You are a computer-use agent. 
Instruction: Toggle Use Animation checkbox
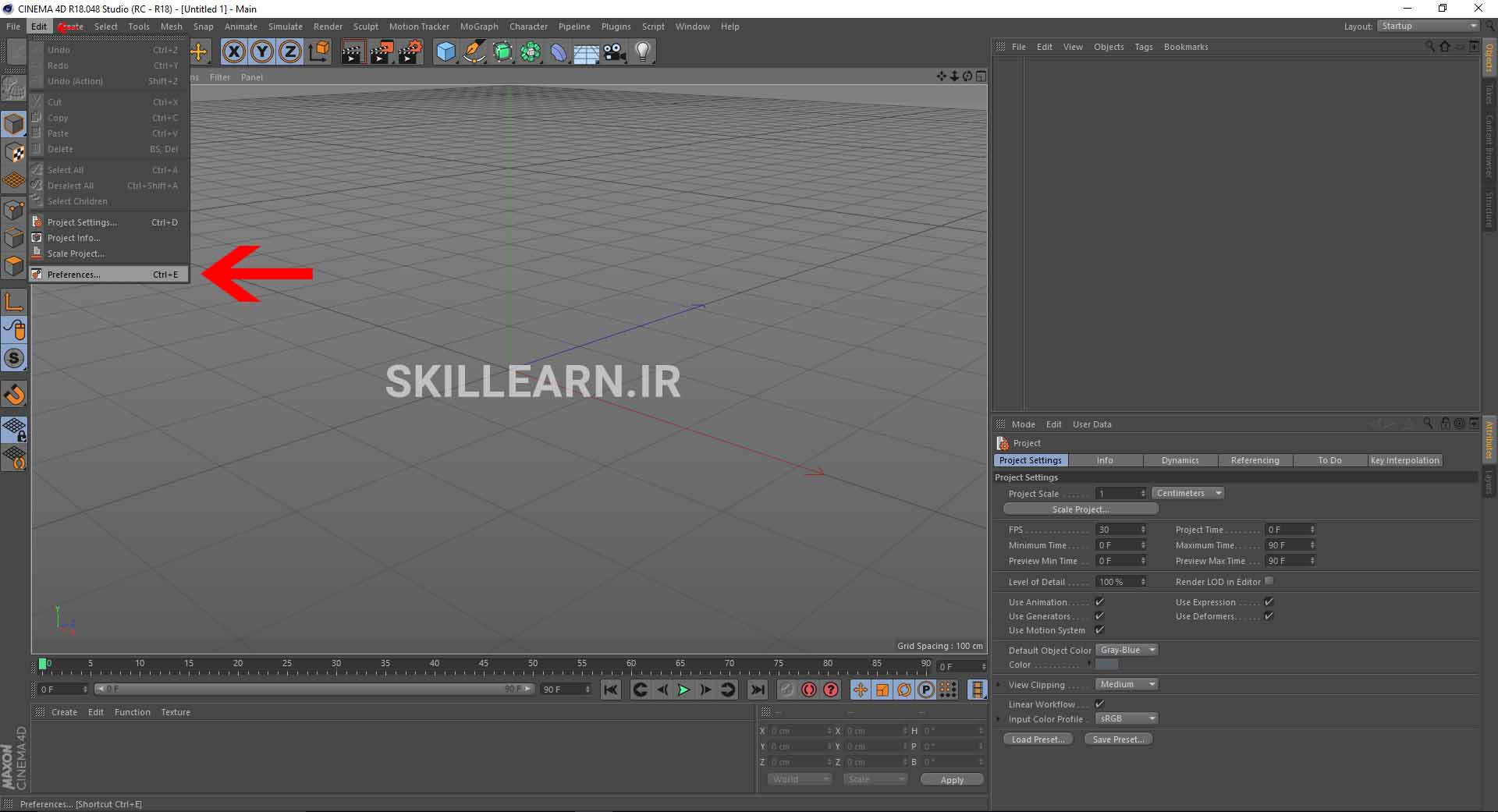pos(1099,601)
